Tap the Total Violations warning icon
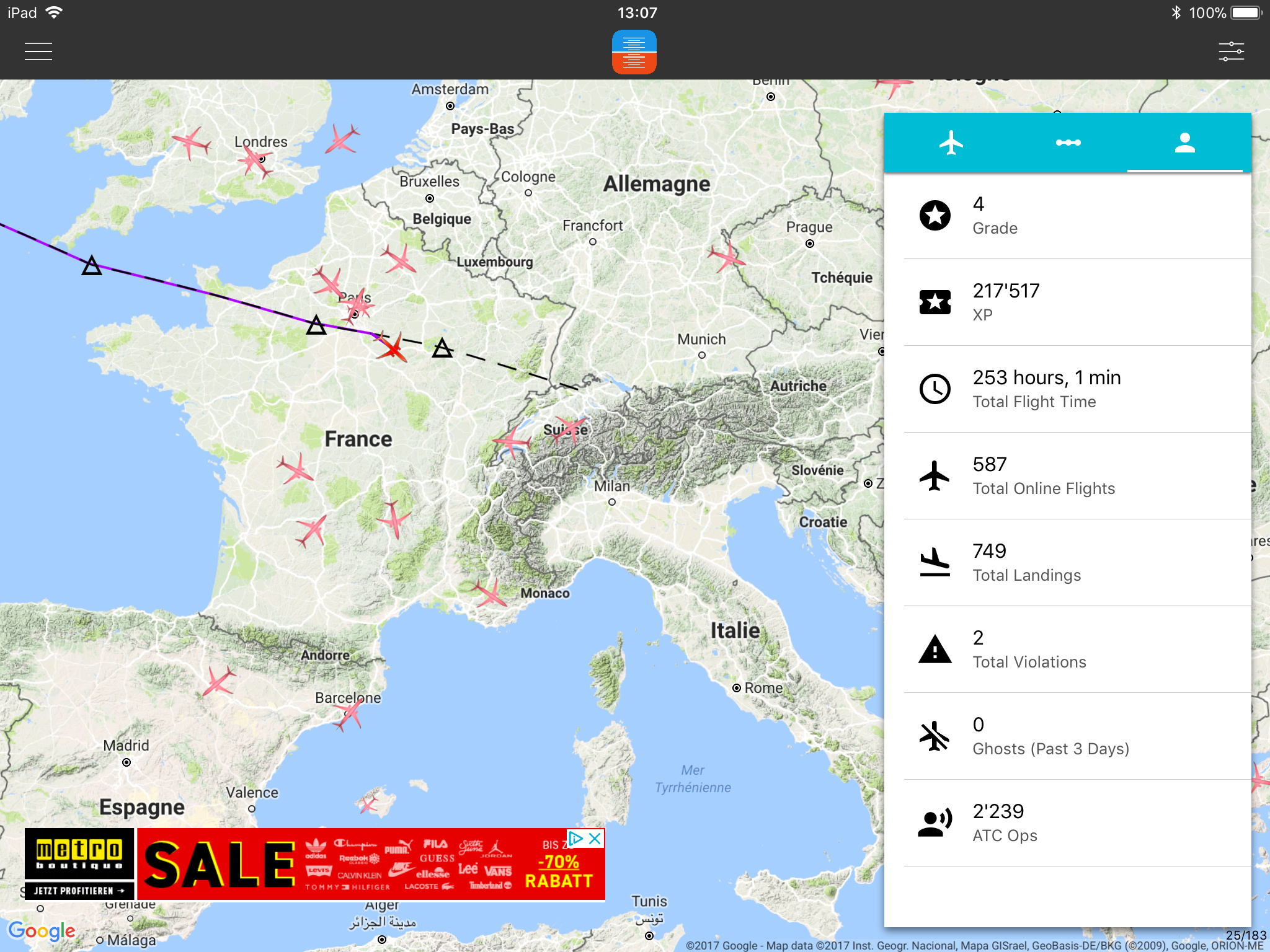 [x=935, y=650]
